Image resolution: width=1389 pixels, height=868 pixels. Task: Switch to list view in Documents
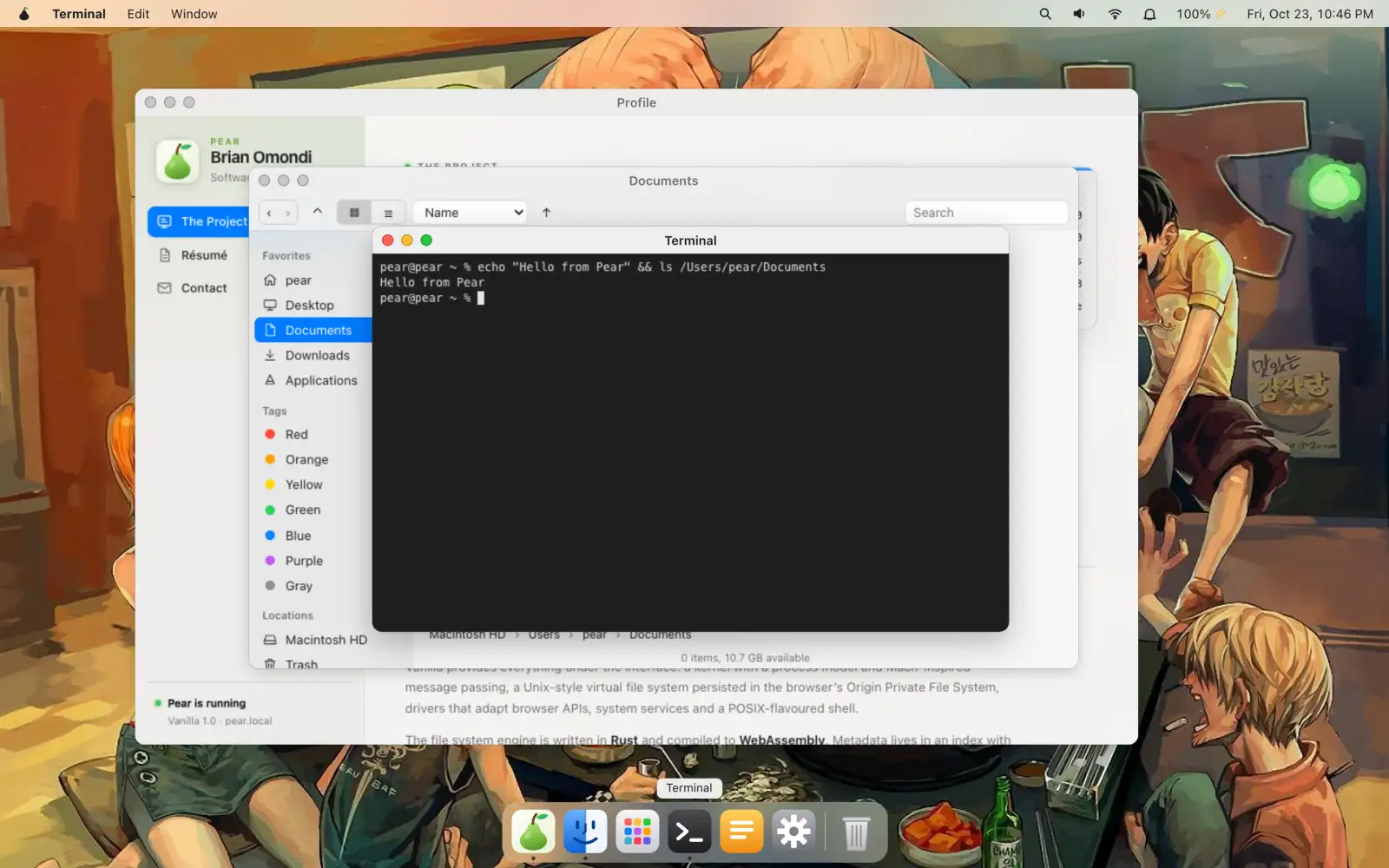(388, 213)
